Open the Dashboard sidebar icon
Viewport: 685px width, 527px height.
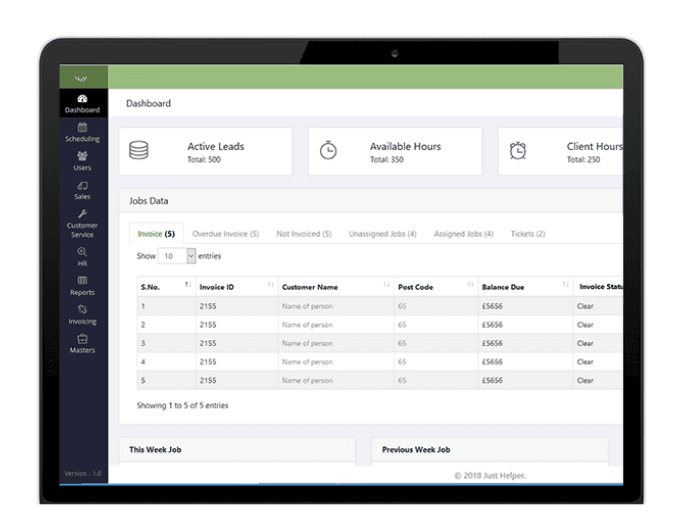[82, 98]
